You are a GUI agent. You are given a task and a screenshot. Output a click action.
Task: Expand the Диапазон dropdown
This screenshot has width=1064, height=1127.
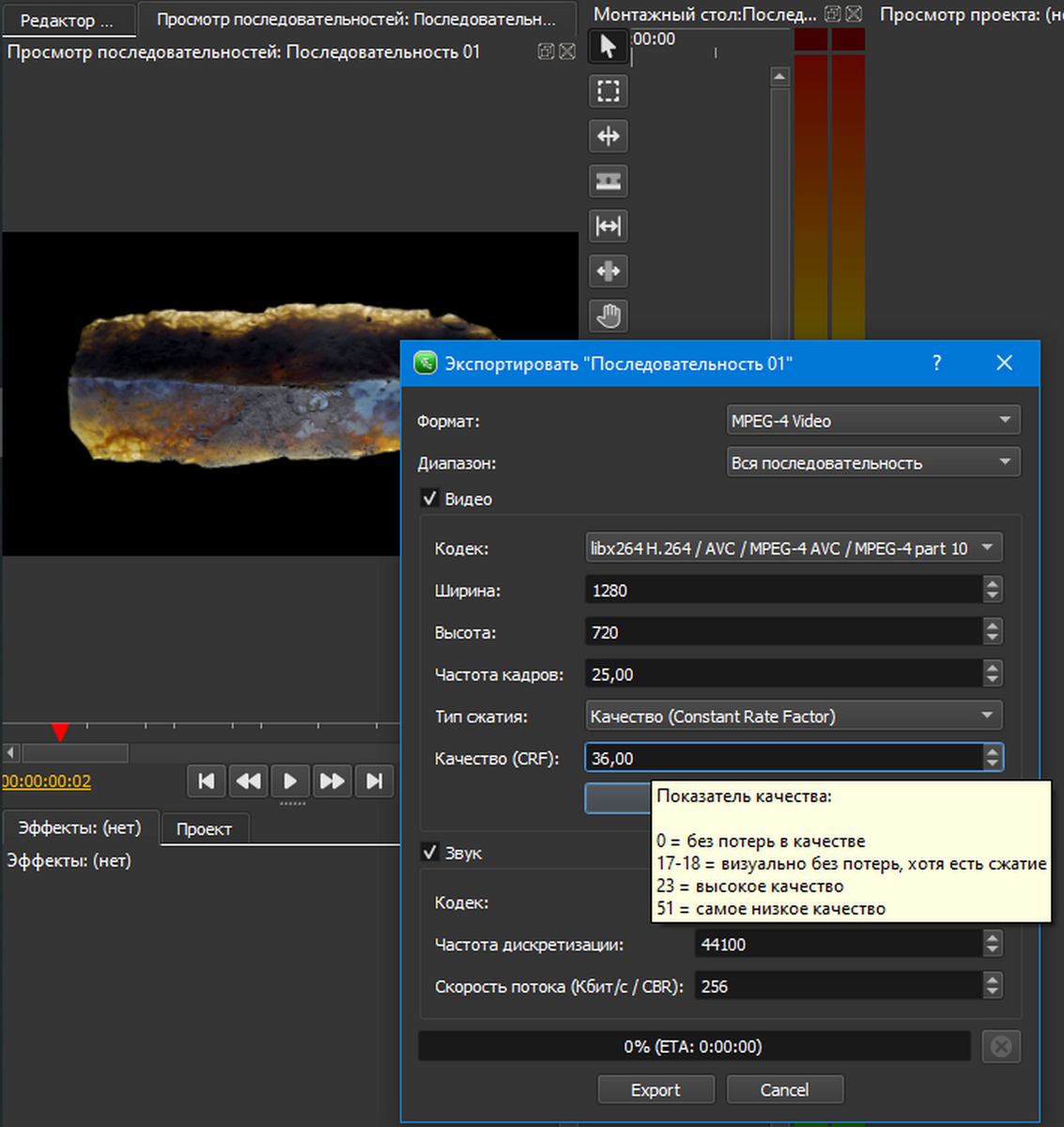[872, 463]
